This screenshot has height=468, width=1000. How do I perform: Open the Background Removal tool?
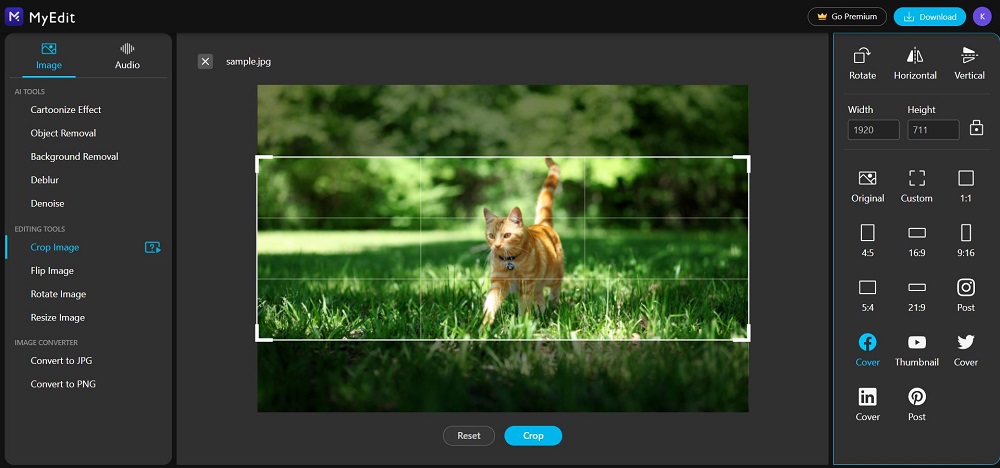[75, 157]
